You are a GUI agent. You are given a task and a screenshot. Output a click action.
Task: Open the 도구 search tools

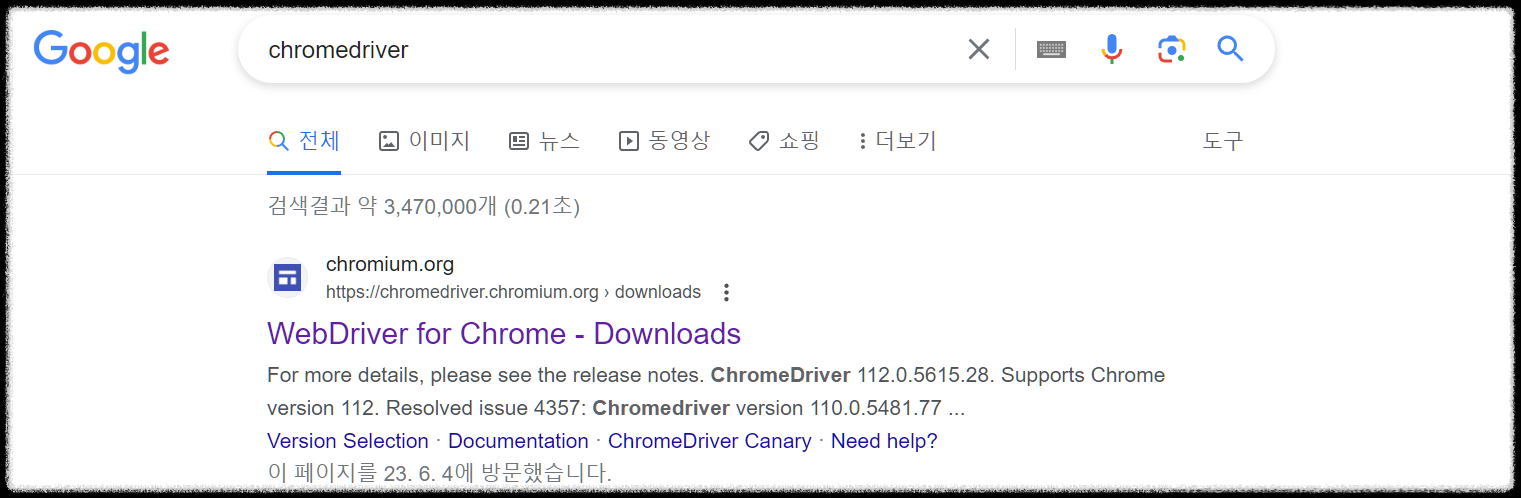[1222, 141]
